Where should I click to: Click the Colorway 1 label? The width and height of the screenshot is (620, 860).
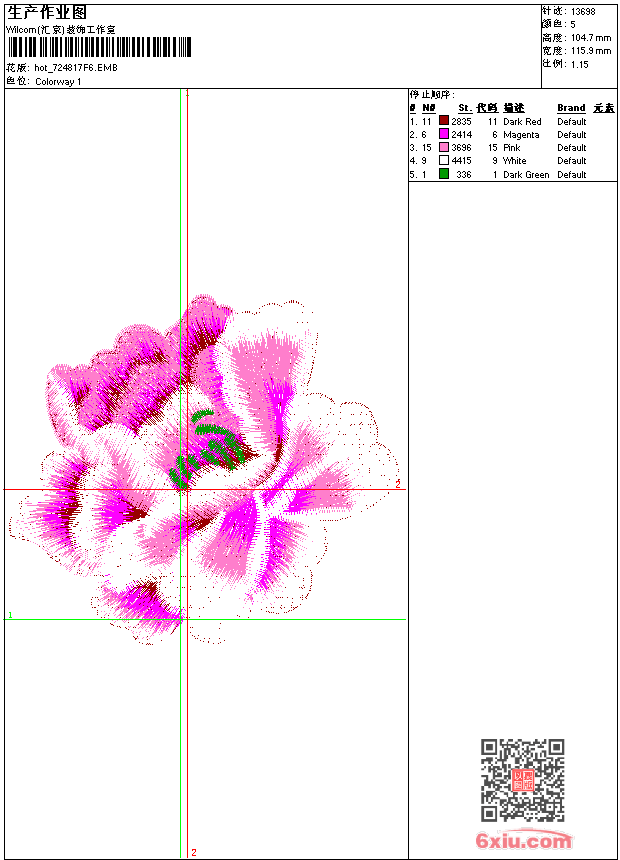(58, 81)
